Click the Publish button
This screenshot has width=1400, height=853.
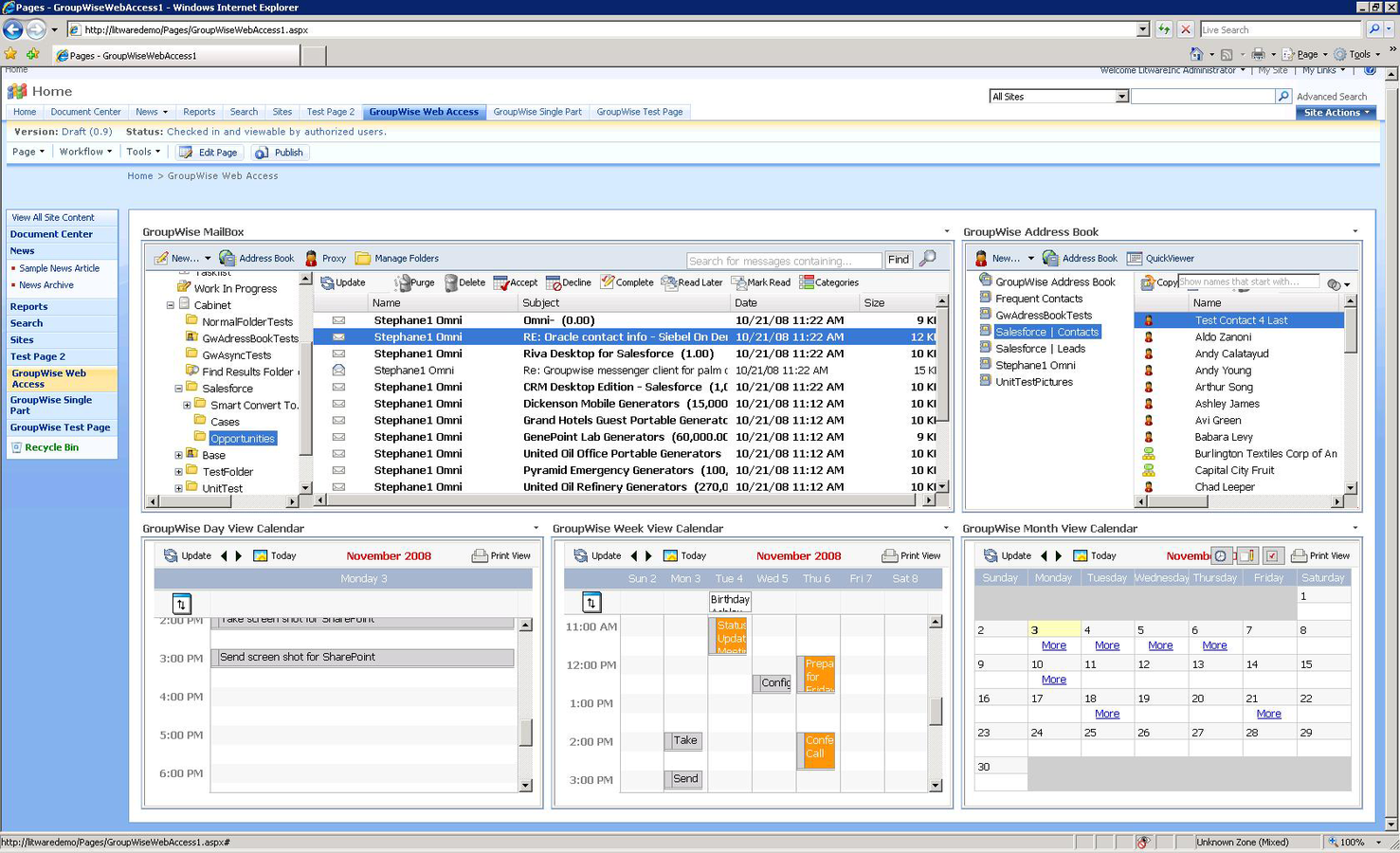click(279, 153)
